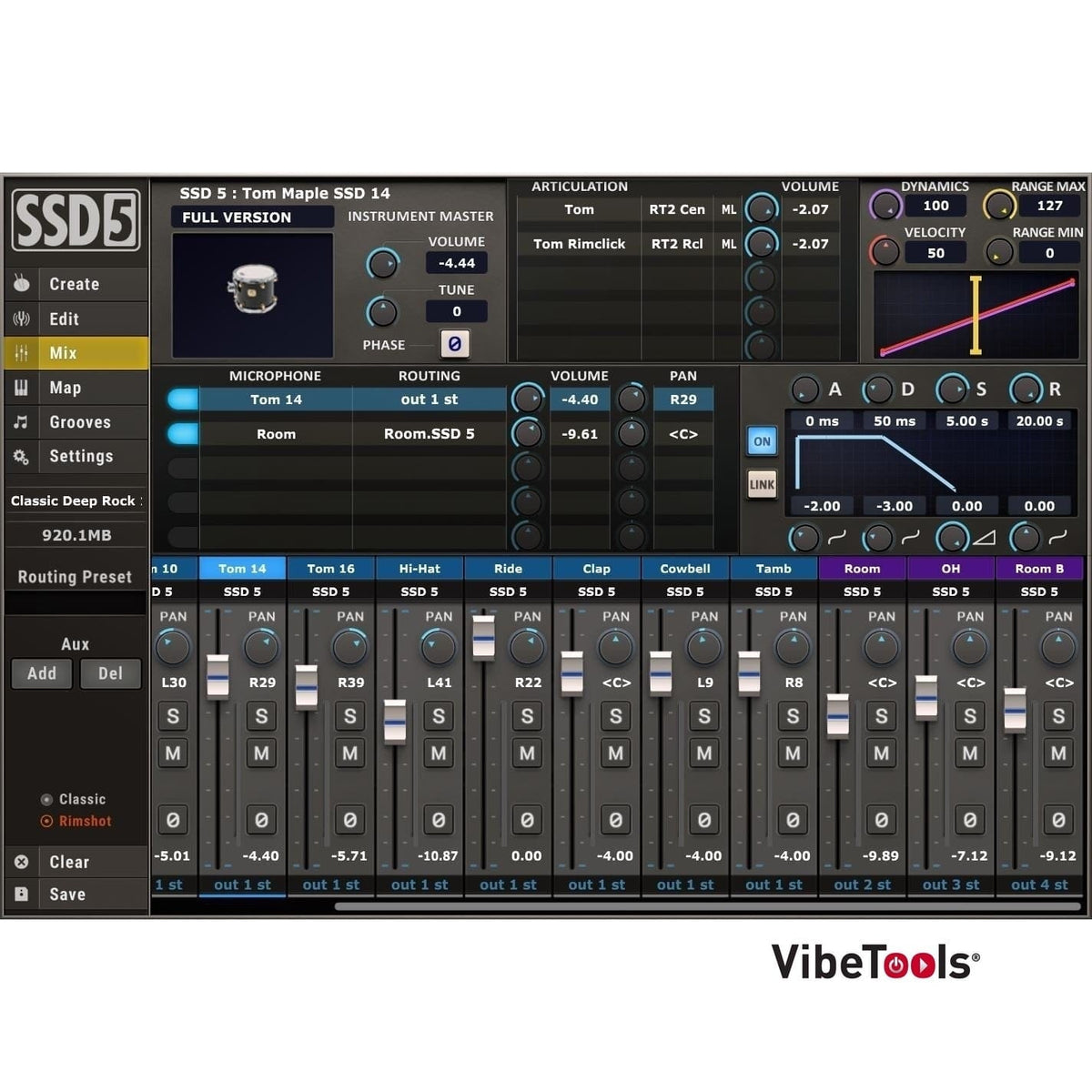Toggle the instrument master phase button

(455, 344)
